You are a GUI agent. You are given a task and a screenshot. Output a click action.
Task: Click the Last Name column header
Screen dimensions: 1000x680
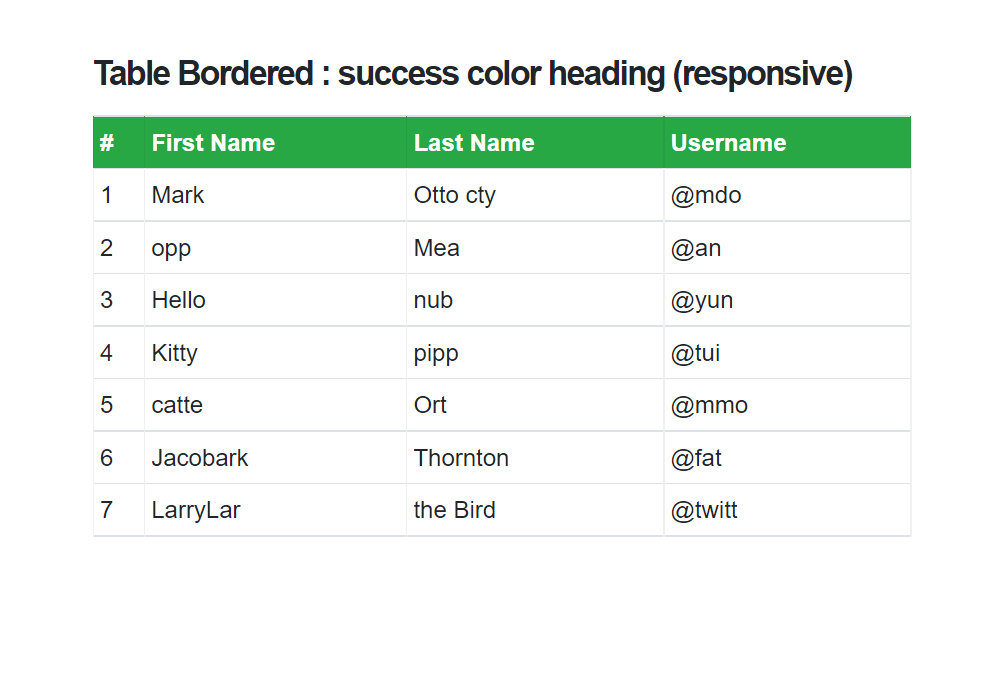[x=534, y=142]
